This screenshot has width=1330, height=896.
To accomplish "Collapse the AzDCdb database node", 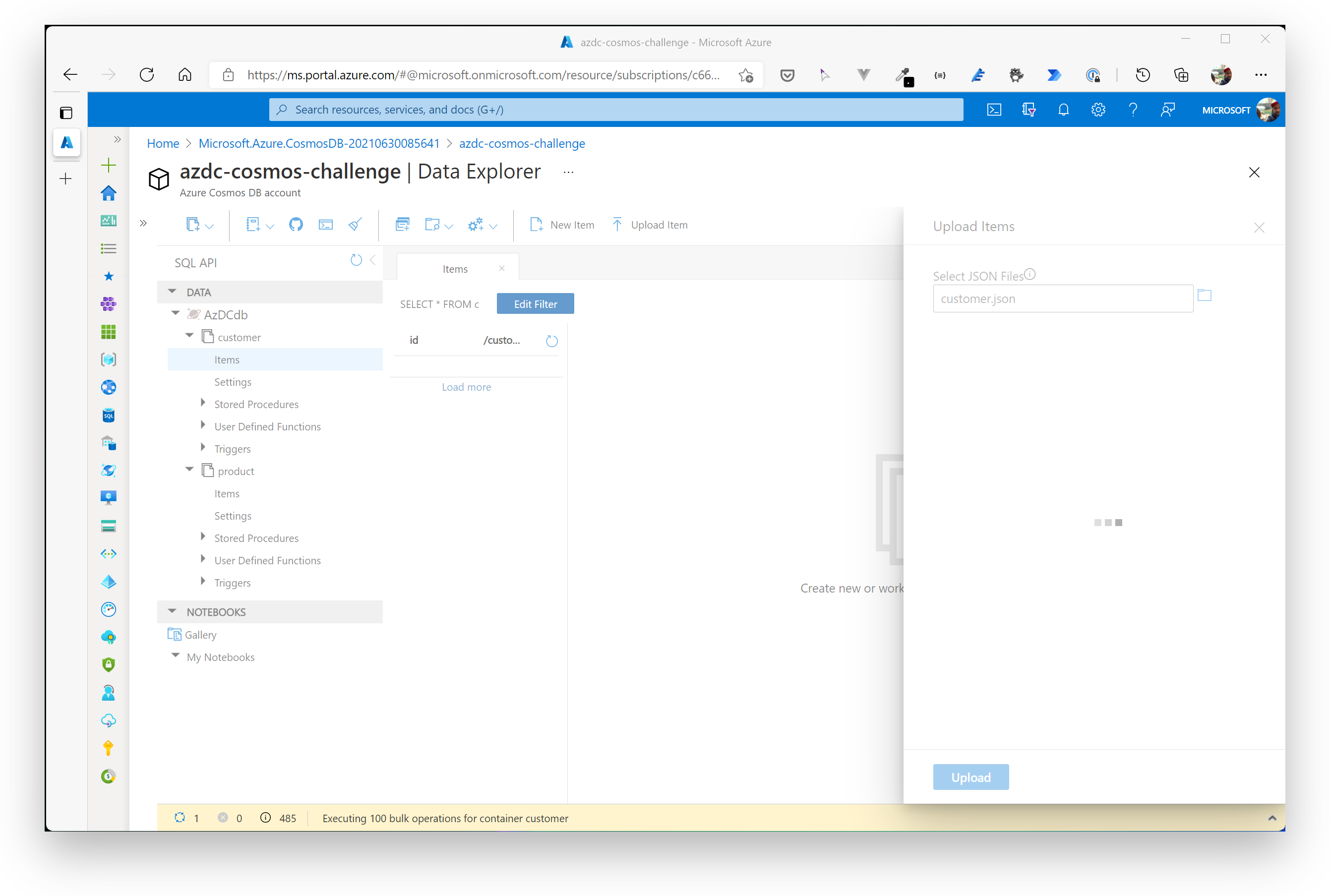I will click(x=176, y=313).
